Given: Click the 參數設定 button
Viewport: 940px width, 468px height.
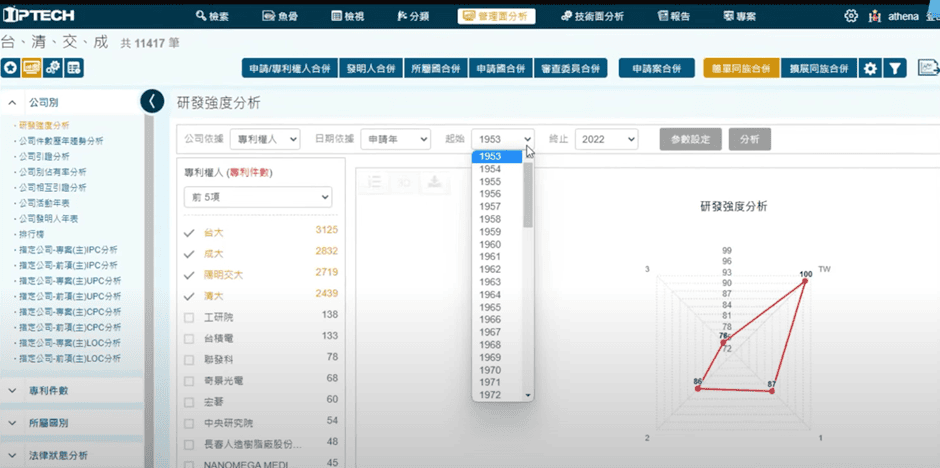Looking at the screenshot, I should 690,139.
